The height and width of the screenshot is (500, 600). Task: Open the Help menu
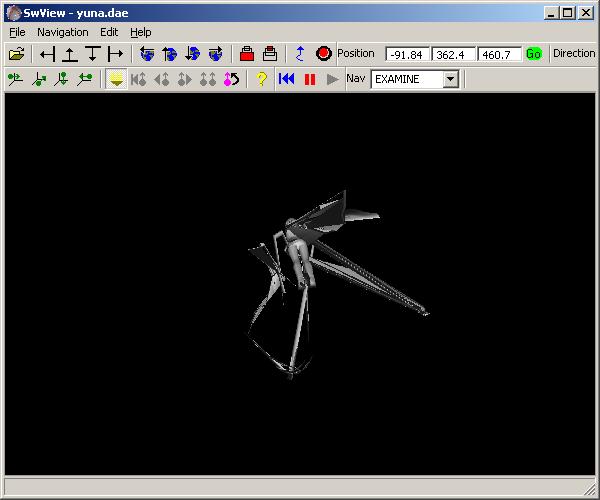(141, 32)
